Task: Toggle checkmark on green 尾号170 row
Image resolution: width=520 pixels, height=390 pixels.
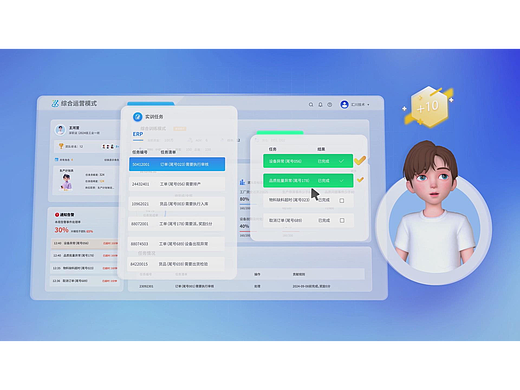Action: coord(341,181)
